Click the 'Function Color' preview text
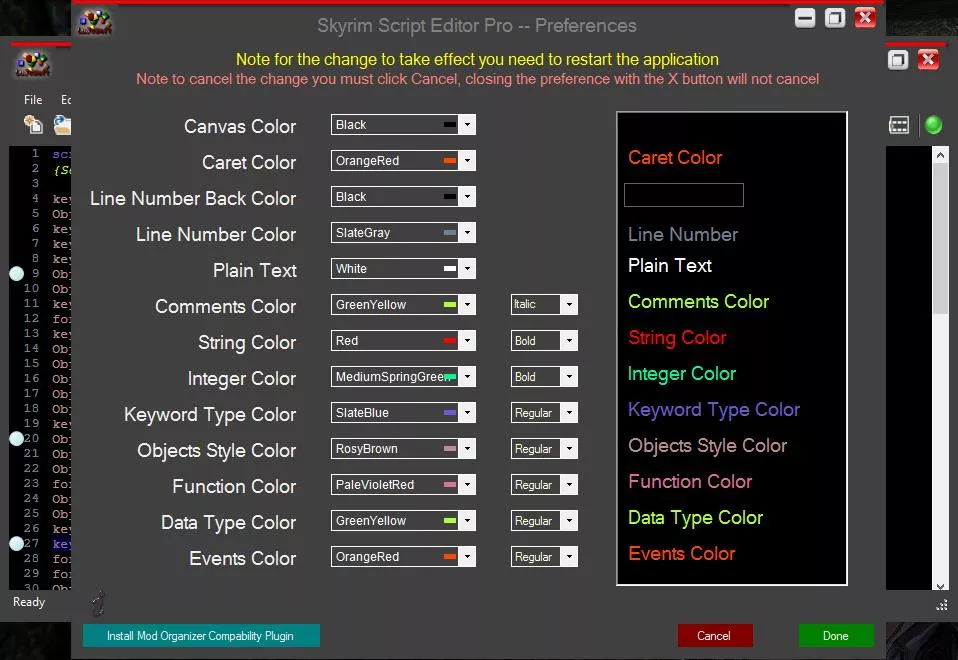 690,482
